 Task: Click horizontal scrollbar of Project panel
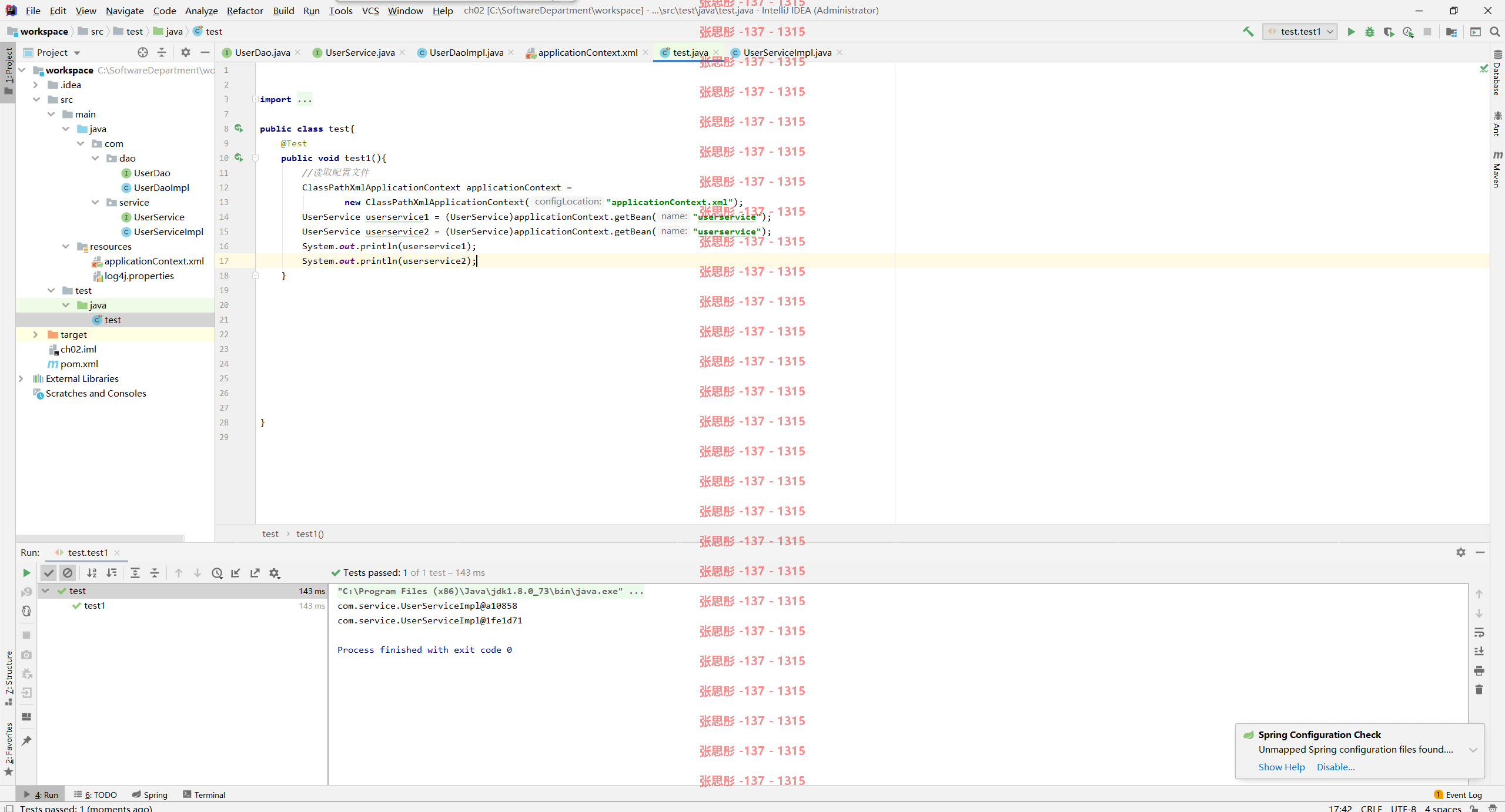tap(100, 538)
